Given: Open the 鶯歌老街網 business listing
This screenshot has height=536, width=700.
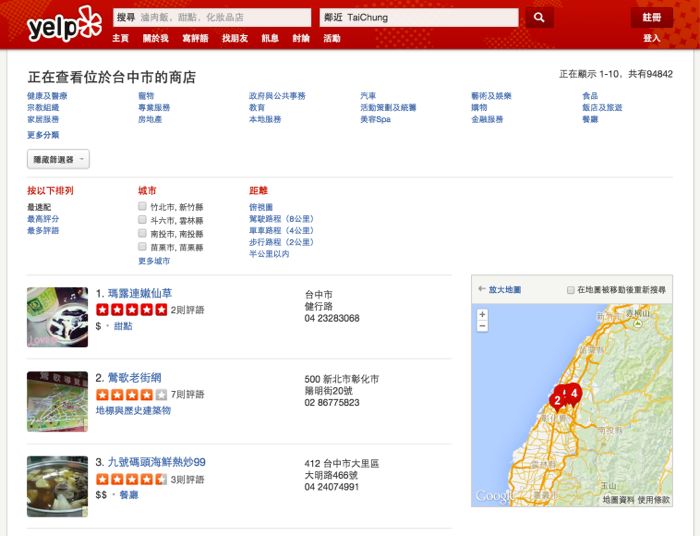Looking at the screenshot, I should coord(134,378).
